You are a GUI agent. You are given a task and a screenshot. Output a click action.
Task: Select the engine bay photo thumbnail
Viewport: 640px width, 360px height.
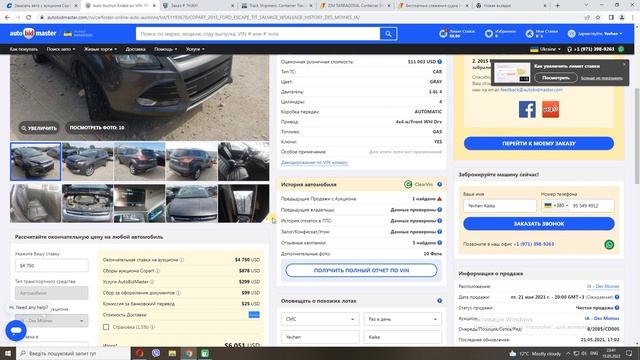[87, 203]
